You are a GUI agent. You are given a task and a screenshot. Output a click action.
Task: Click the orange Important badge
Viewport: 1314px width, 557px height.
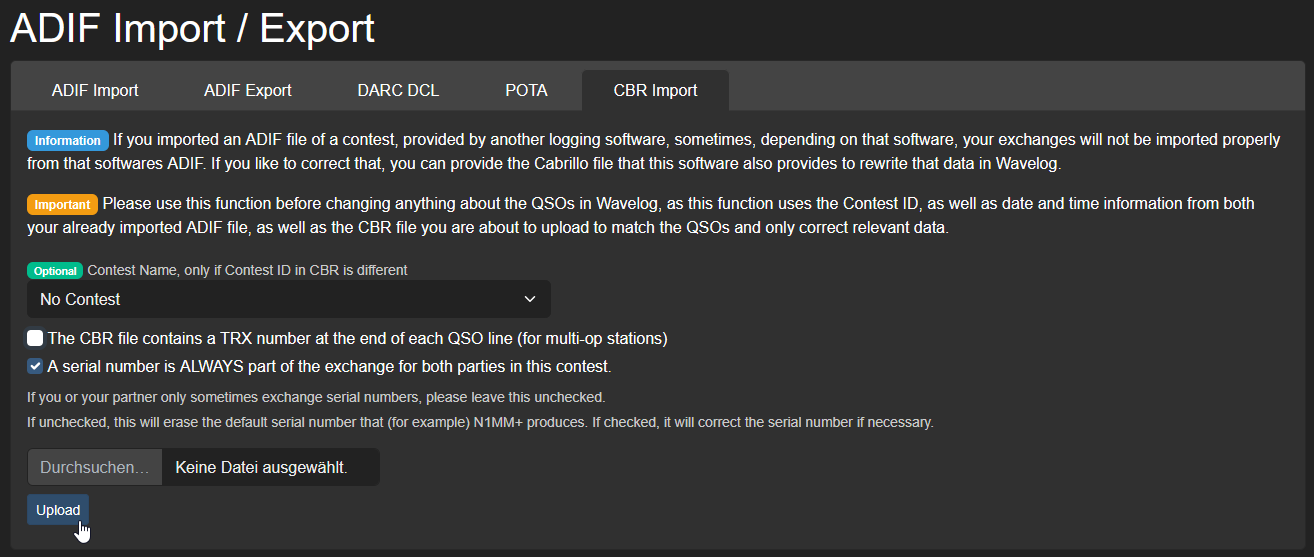click(x=62, y=204)
